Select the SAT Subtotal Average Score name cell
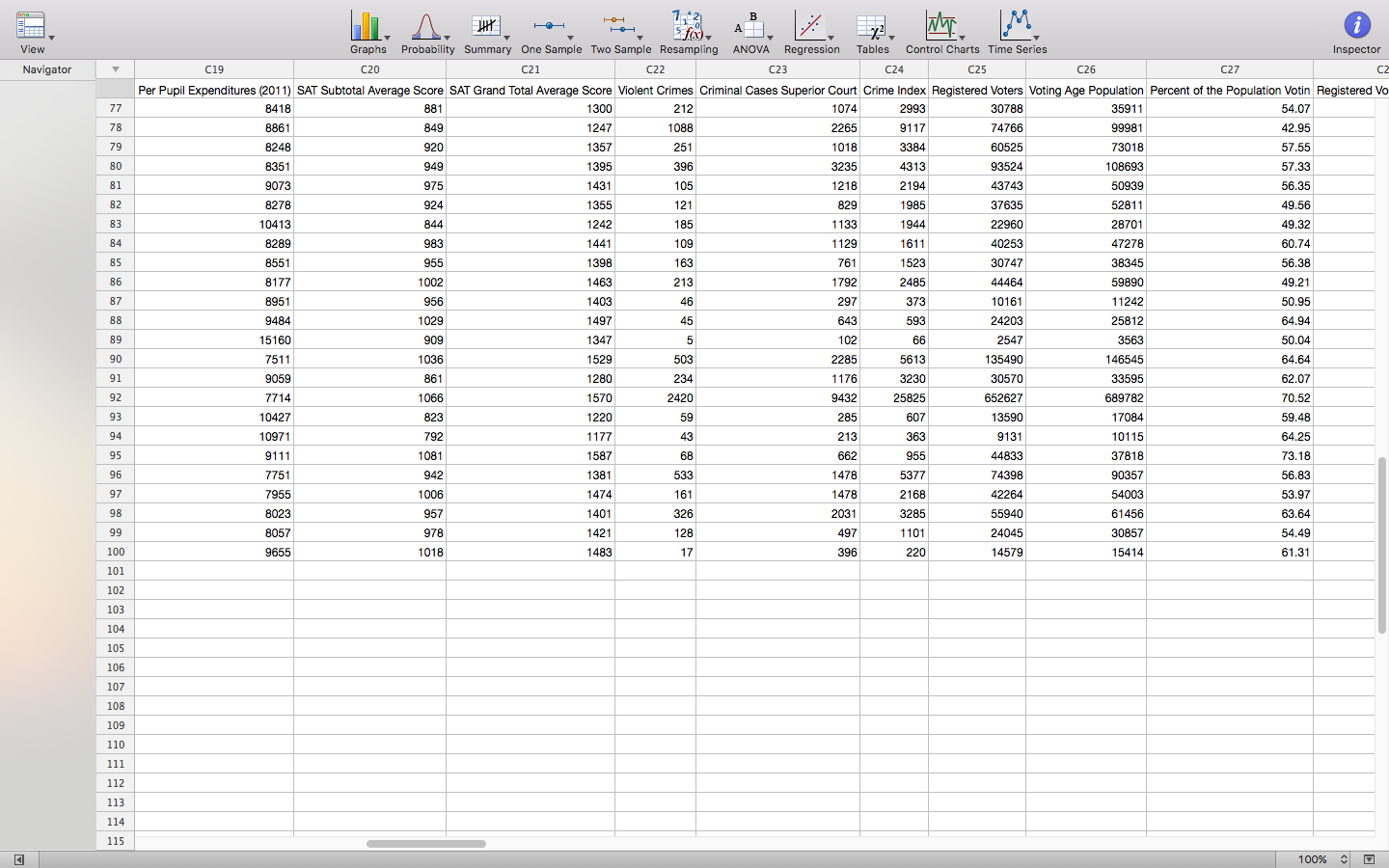This screenshot has height=868, width=1389. [369, 90]
